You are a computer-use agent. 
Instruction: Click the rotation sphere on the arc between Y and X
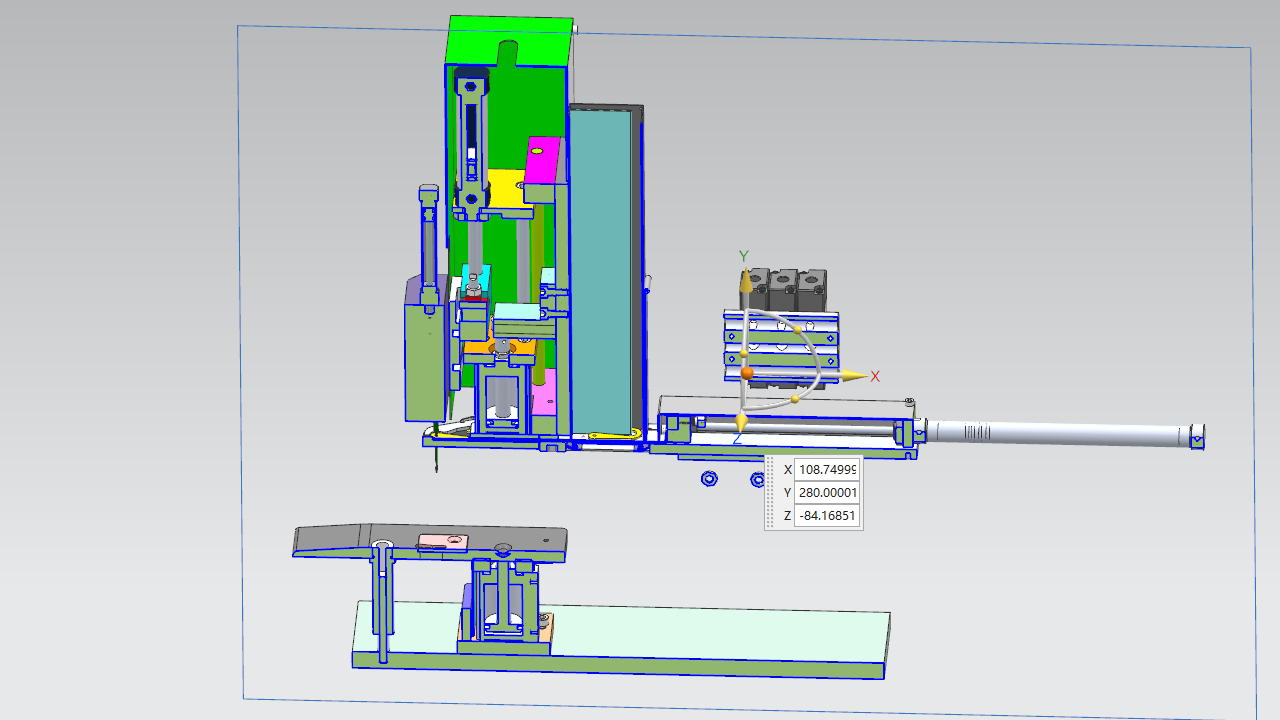(x=797, y=329)
